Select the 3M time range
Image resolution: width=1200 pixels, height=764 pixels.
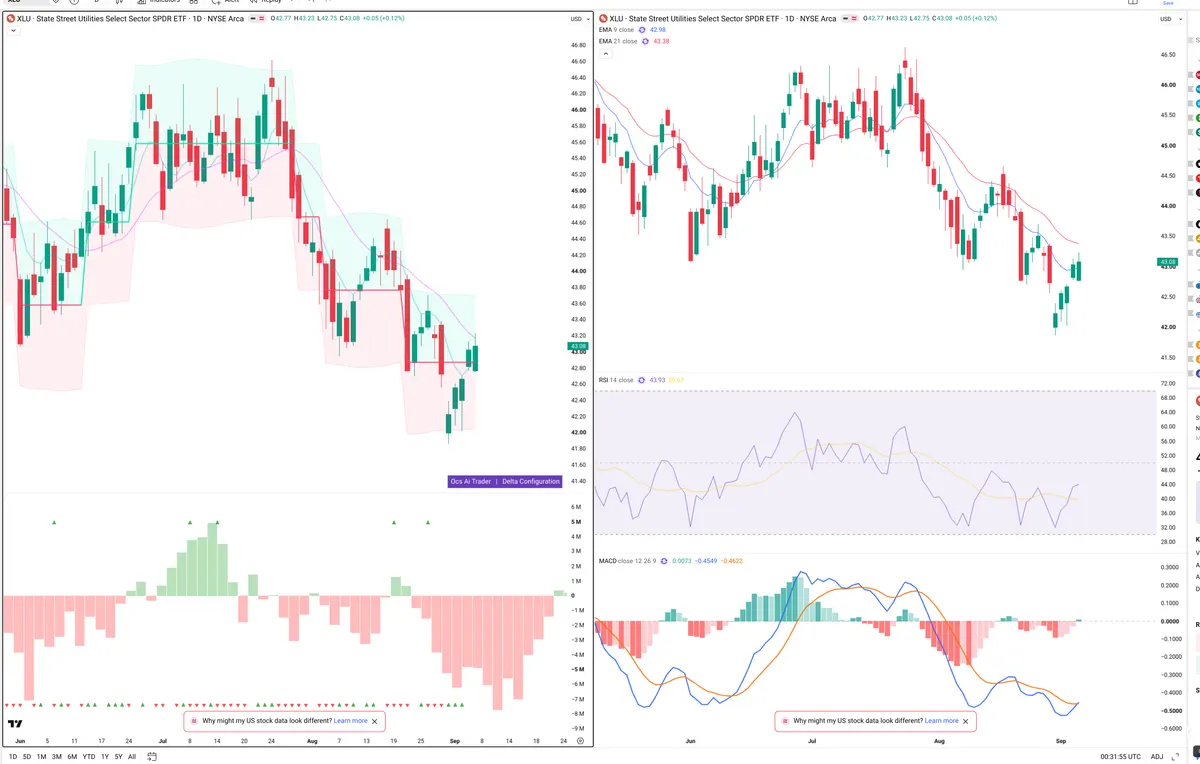(57, 757)
